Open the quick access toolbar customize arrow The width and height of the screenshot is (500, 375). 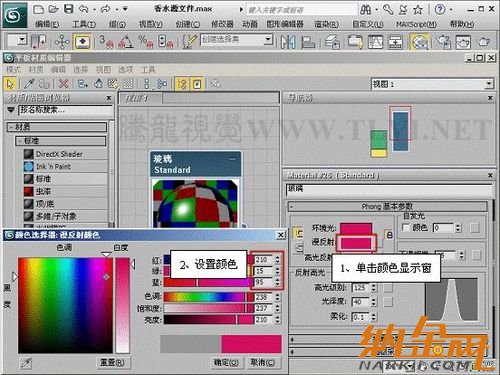[x=125, y=9]
